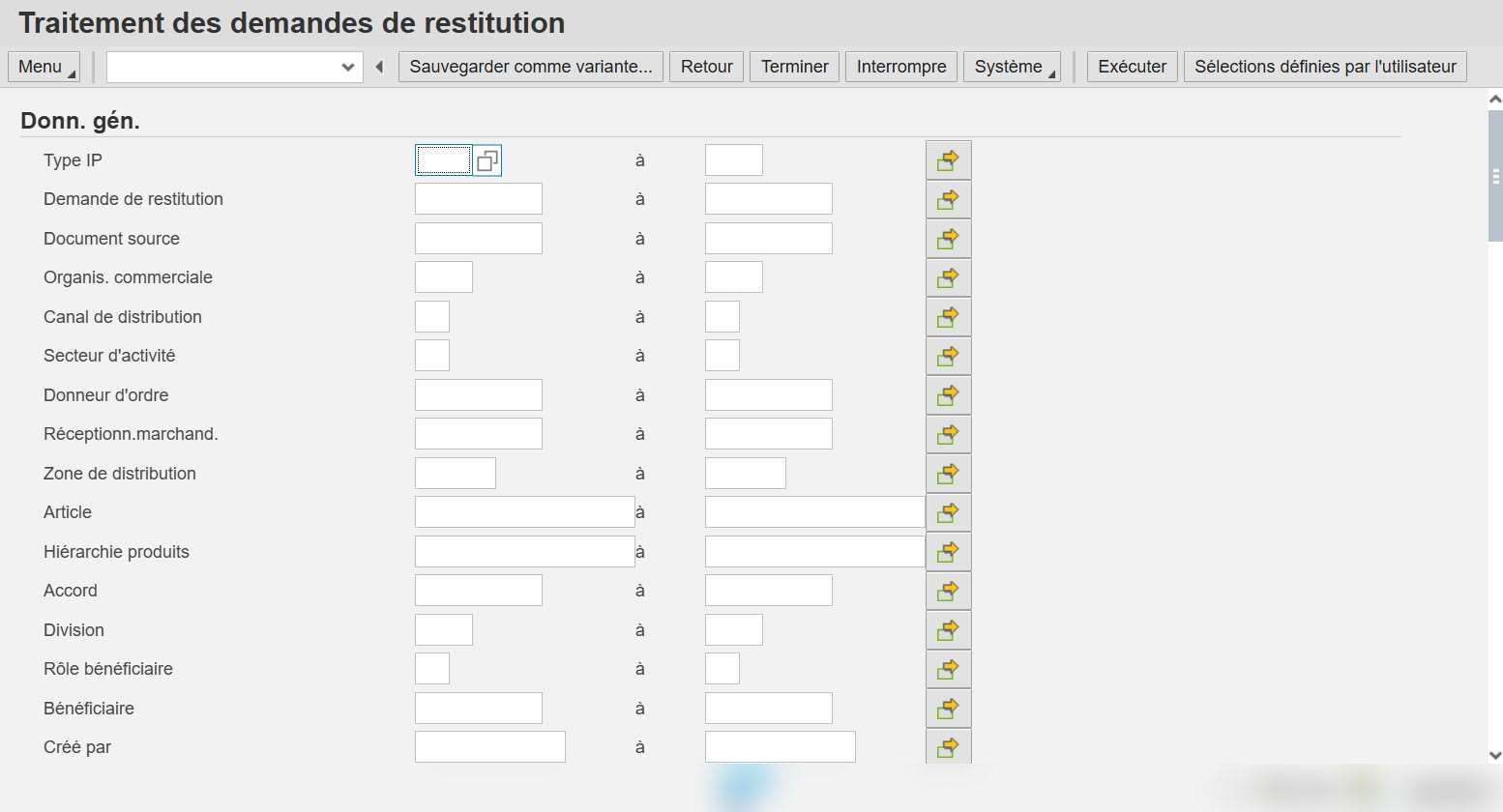
Task: Collapse the command field with the arrow
Action: 379,67
